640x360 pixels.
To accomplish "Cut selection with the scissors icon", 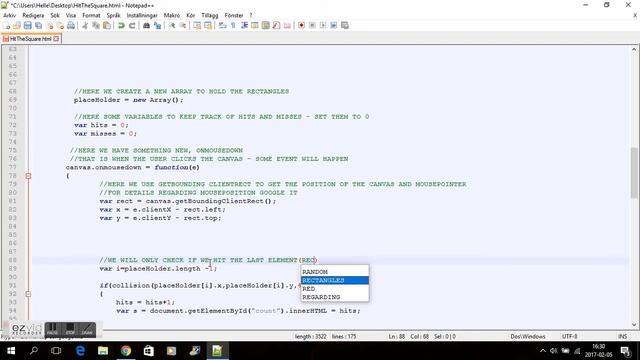I will [85, 25].
